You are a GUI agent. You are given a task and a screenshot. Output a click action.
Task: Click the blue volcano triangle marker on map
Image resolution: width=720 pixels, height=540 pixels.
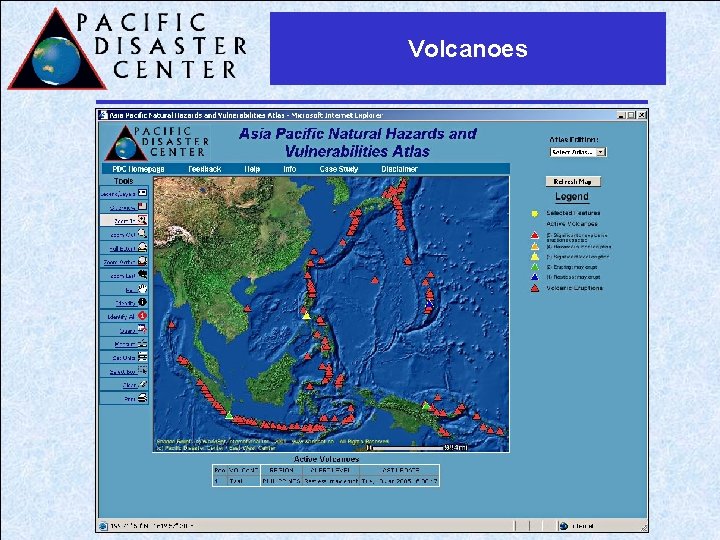click(x=429, y=304)
